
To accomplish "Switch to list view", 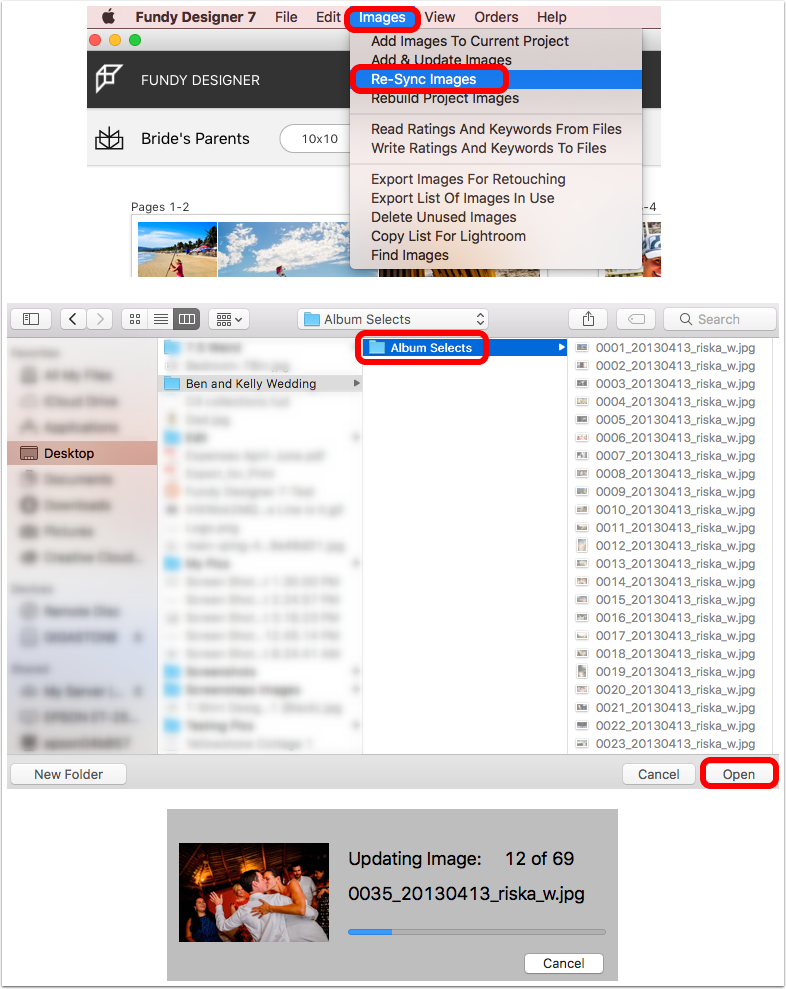I will point(161,319).
